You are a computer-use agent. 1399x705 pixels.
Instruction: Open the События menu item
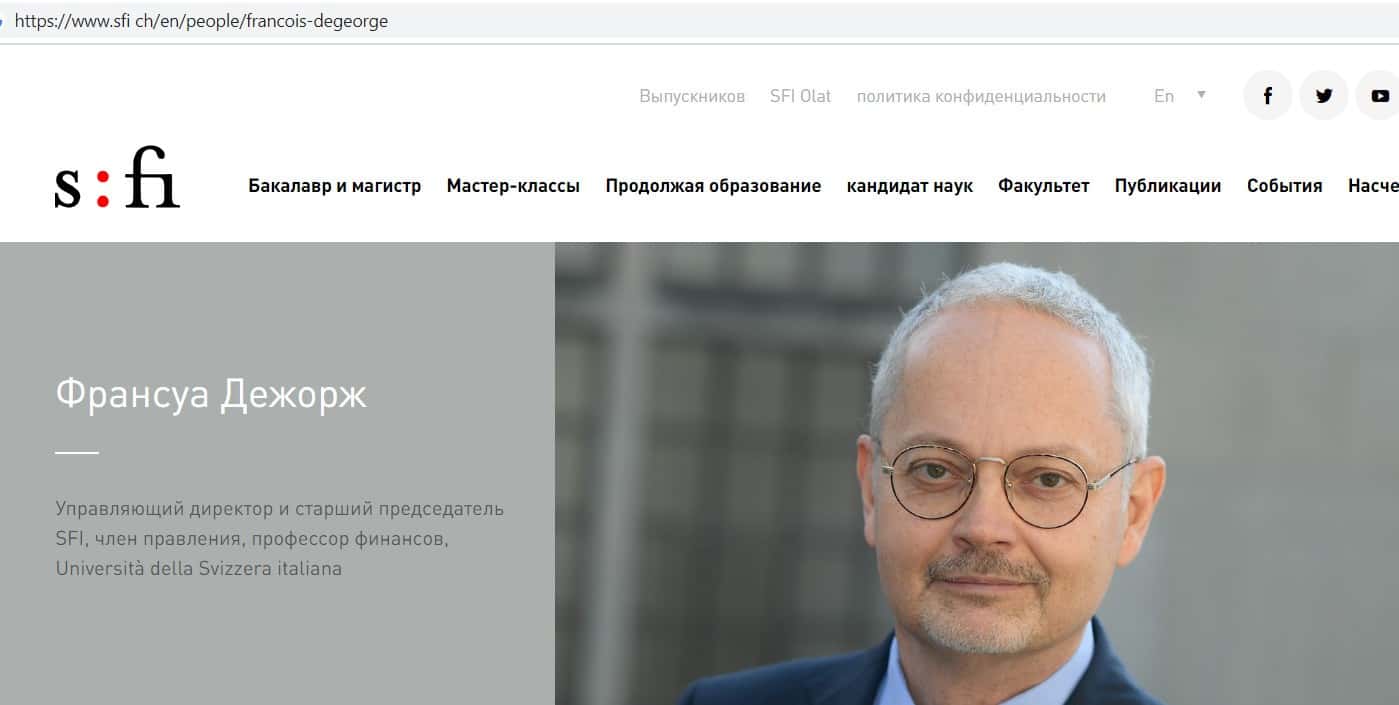1285,186
